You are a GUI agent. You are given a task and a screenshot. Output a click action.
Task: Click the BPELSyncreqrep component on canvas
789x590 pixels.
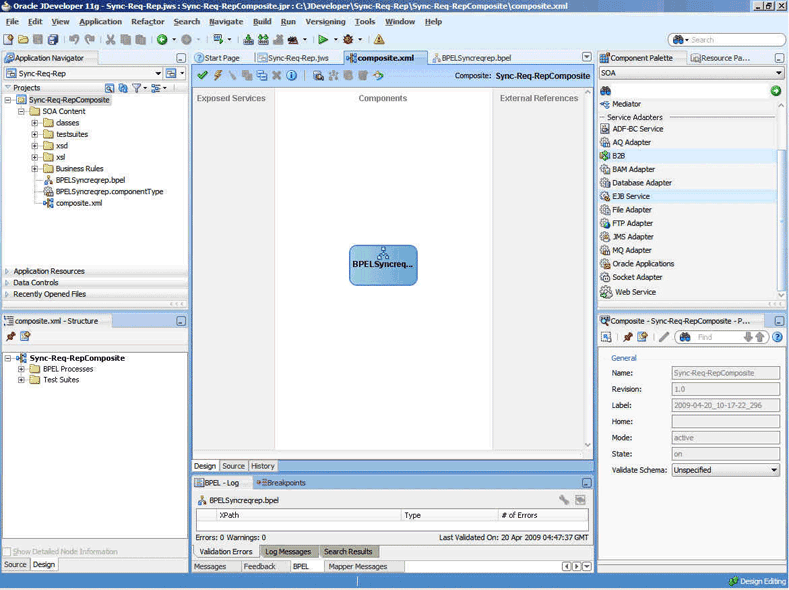[383, 265]
